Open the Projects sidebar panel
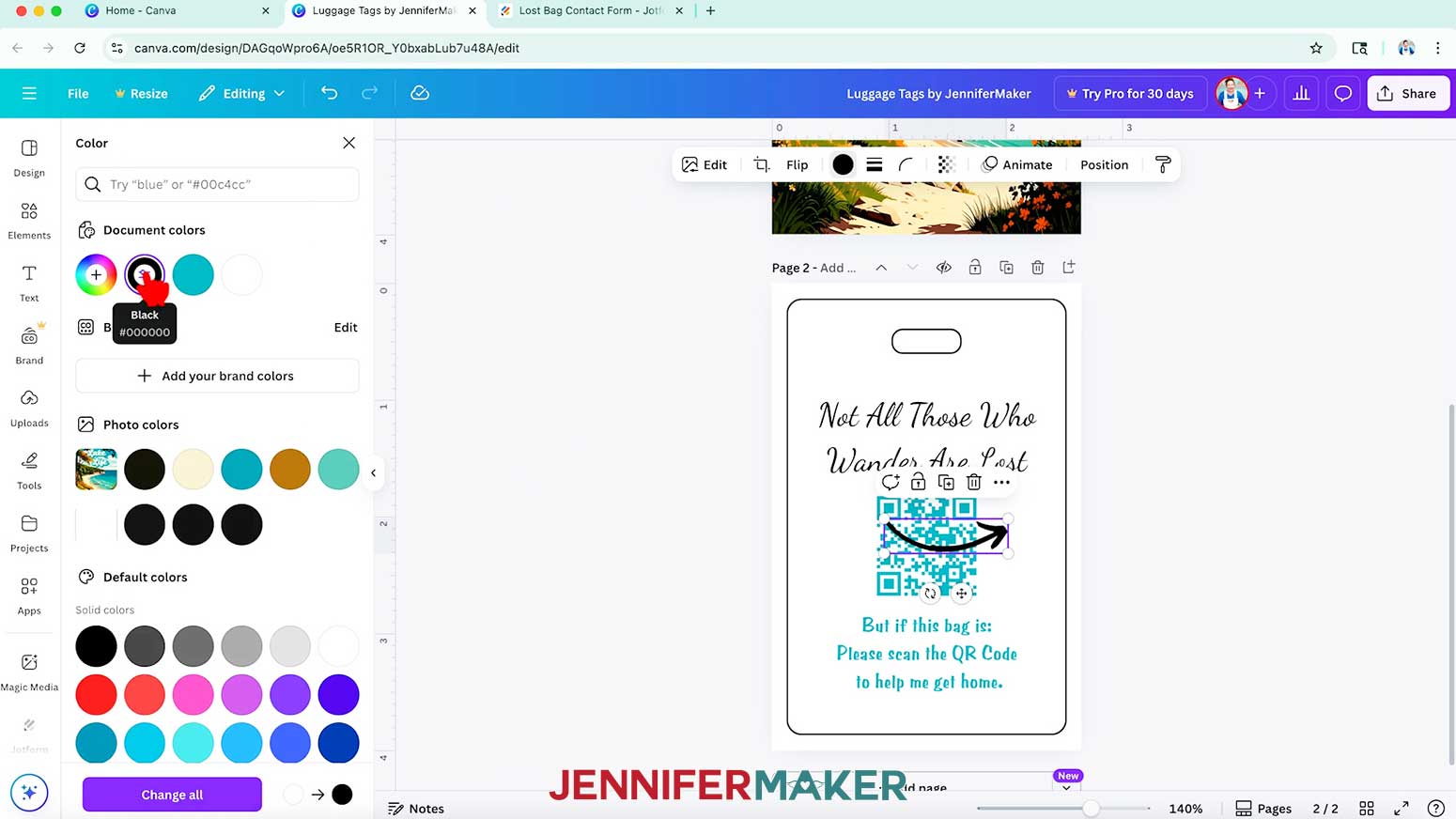The width and height of the screenshot is (1456, 819). click(x=29, y=533)
